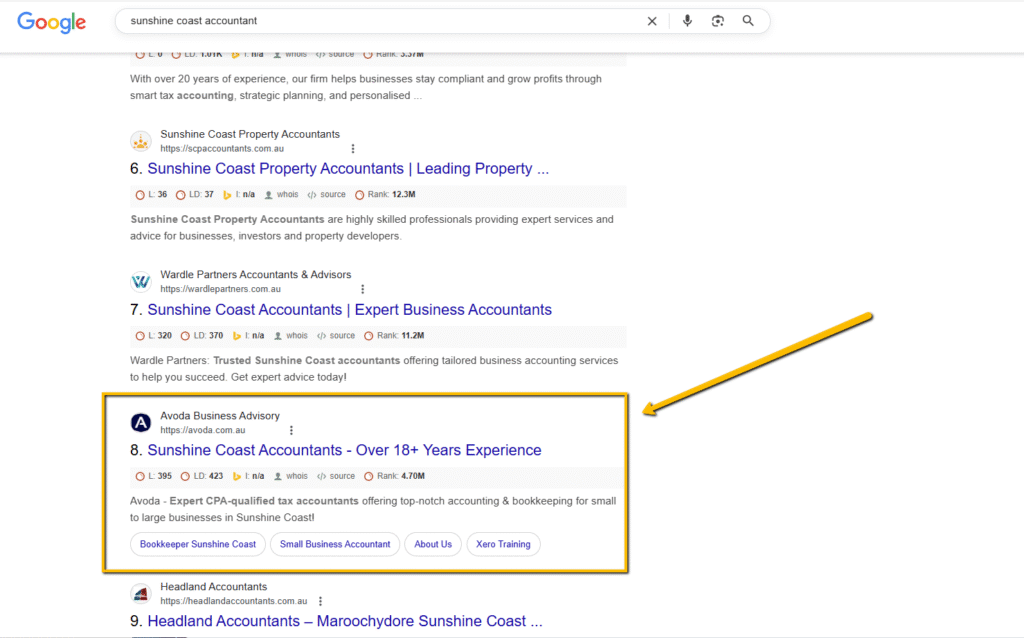
Task: Clear the search box text
Action: (652, 21)
